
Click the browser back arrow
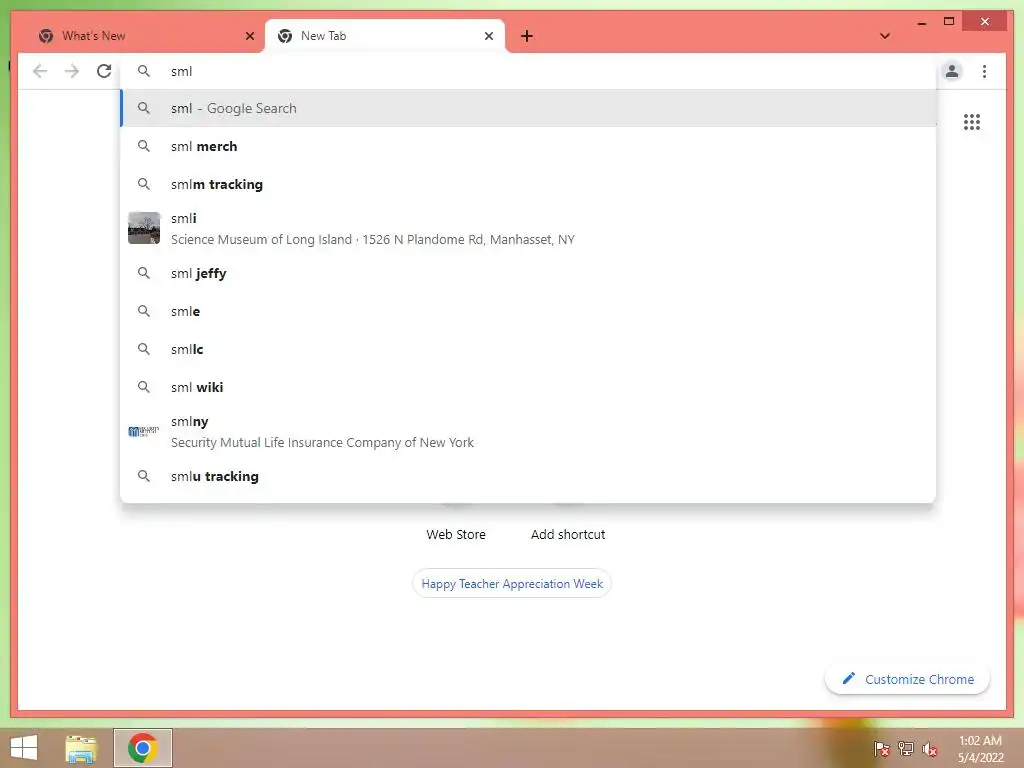point(40,71)
